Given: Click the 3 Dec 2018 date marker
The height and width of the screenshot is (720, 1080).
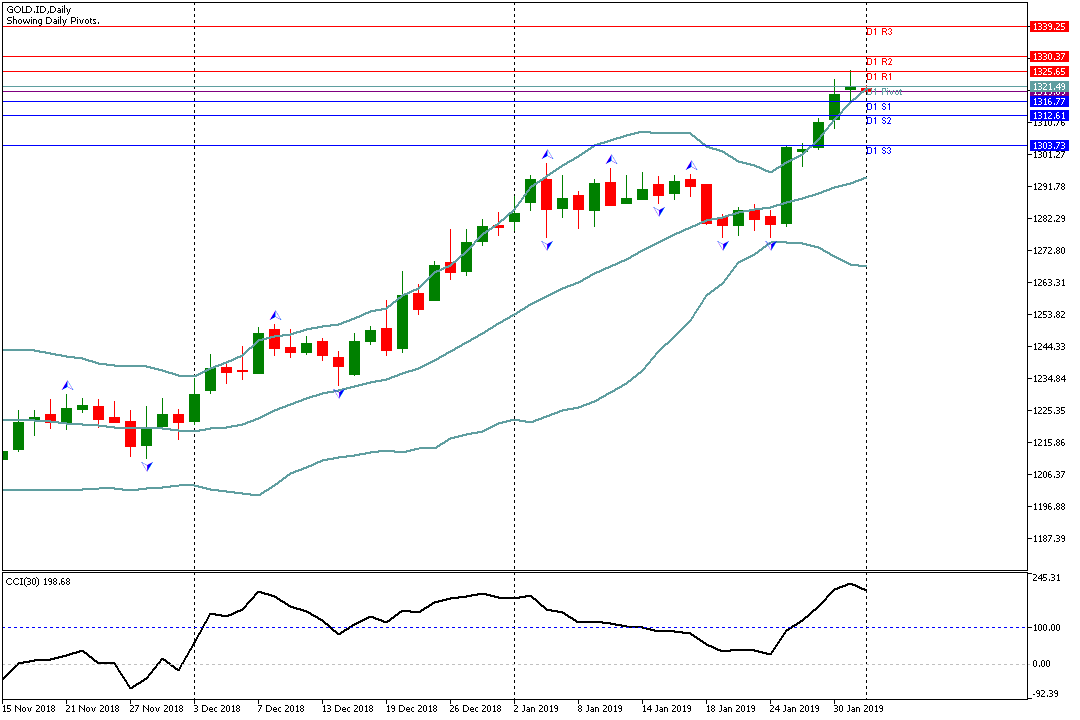Looking at the screenshot, I should (216, 709).
